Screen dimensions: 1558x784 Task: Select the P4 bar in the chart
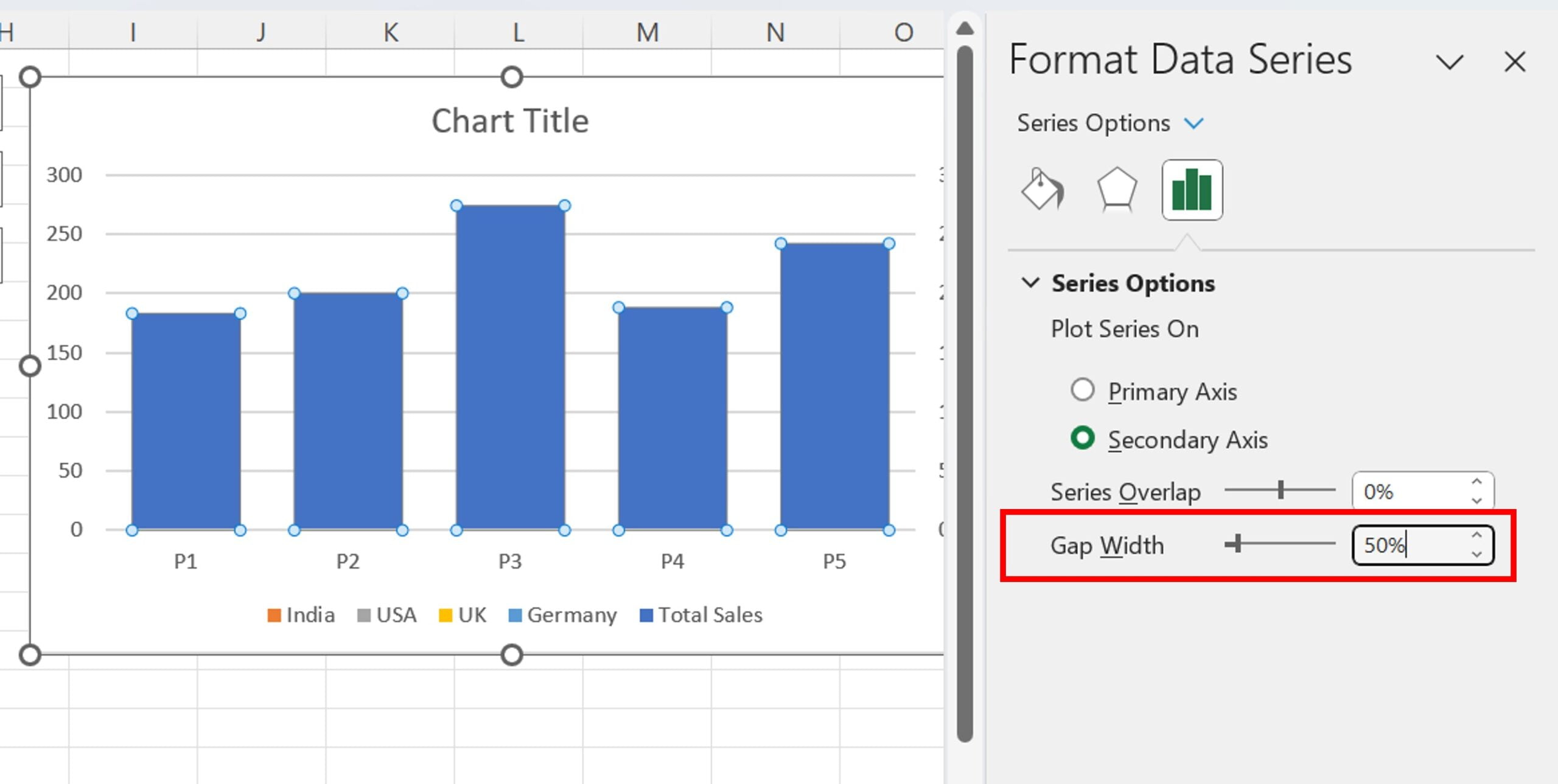pyautogui.click(x=672, y=418)
